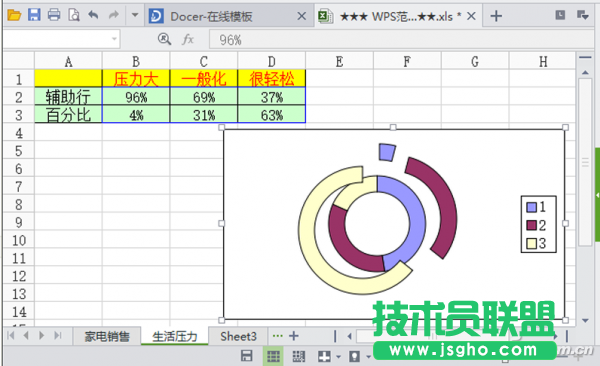The image size is (600, 366).
Task: Expand the quick access toolbar dropdown
Action: click(135, 16)
